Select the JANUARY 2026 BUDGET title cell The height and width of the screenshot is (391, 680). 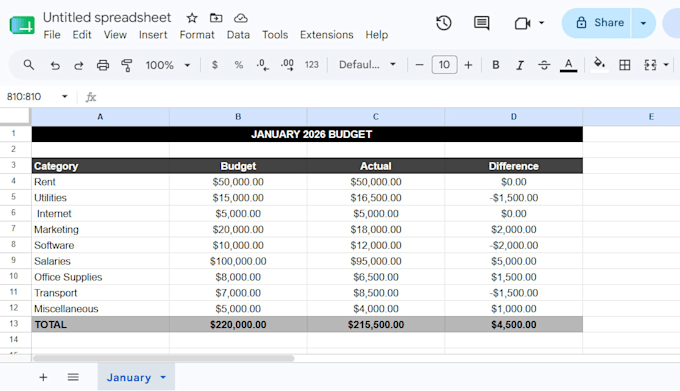[307, 134]
